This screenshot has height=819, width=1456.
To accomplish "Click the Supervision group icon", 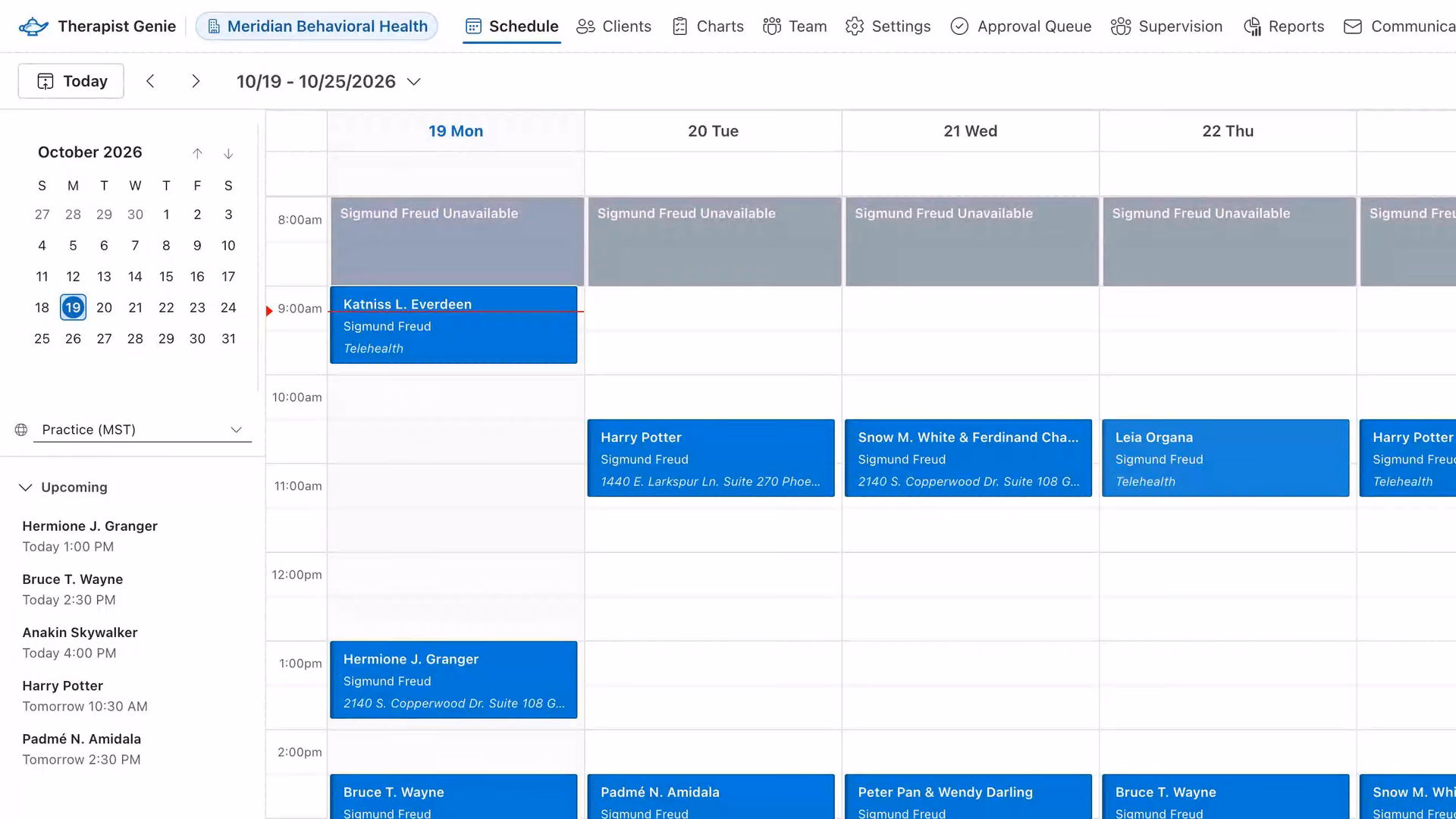I will point(1121,27).
